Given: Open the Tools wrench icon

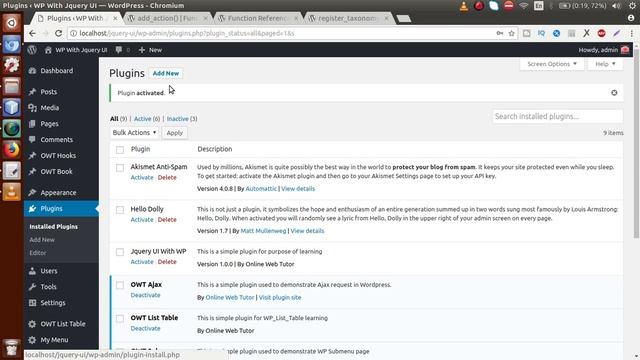Looking at the screenshot, I should [32, 287].
